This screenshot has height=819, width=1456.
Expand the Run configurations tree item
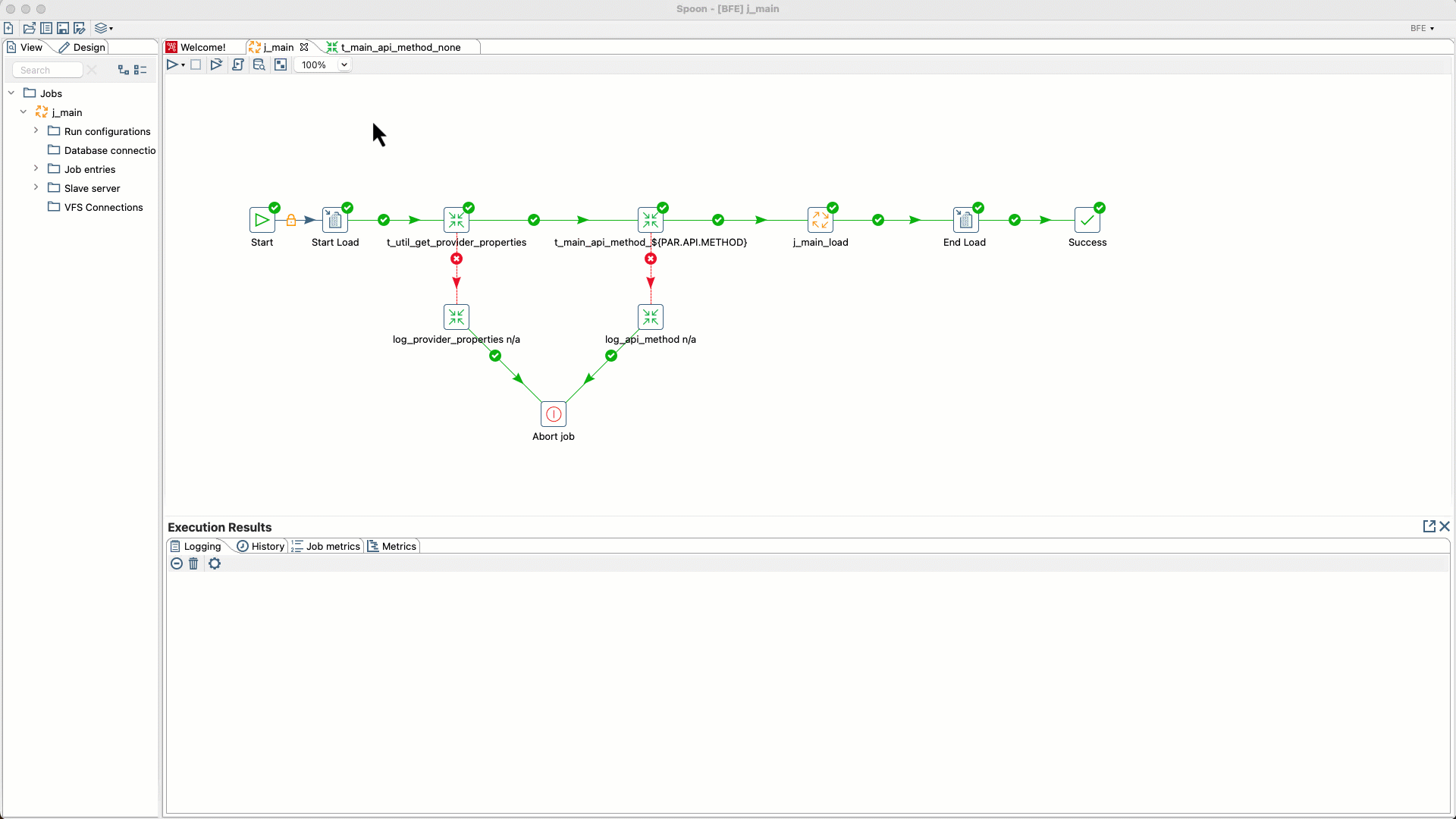(36, 130)
